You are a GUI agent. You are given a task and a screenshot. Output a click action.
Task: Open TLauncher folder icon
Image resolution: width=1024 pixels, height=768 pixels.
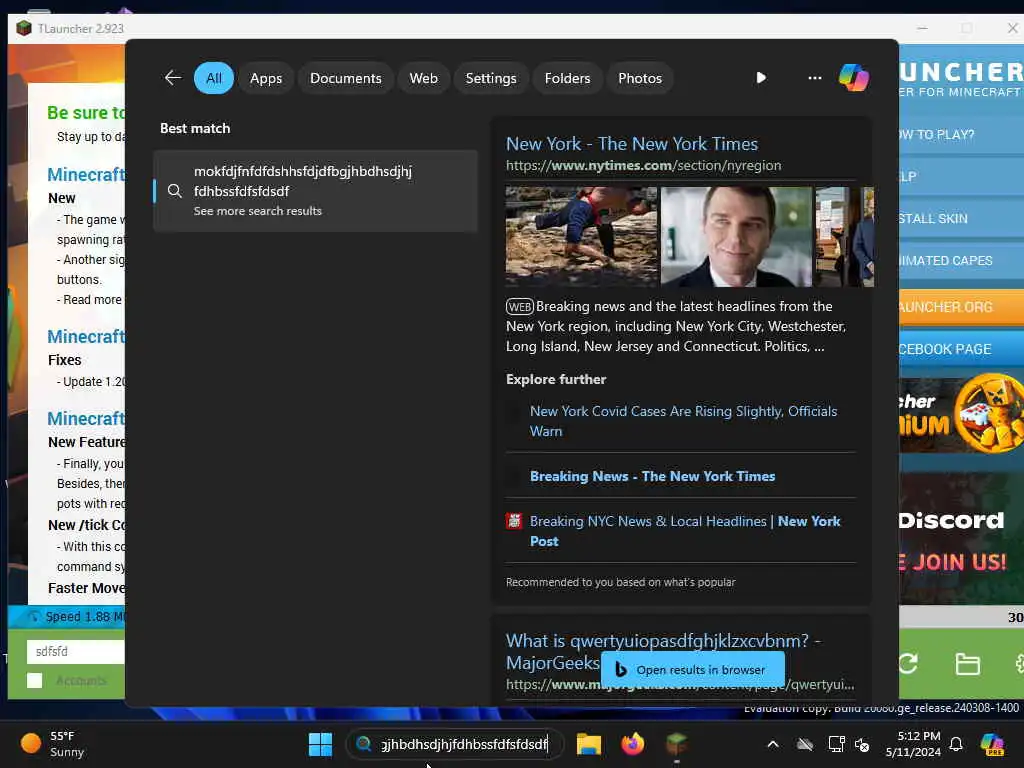click(x=967, y=664)
